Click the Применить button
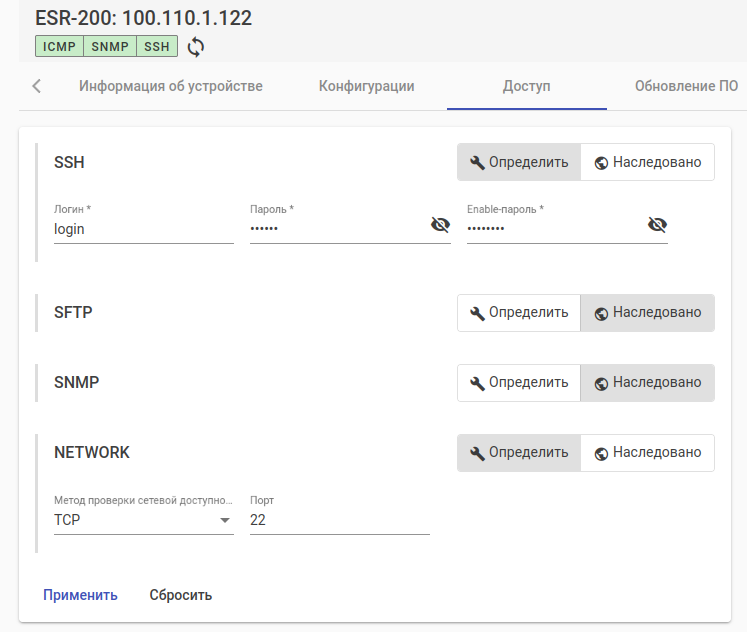747x632 pixels. (x=80, y=595)
